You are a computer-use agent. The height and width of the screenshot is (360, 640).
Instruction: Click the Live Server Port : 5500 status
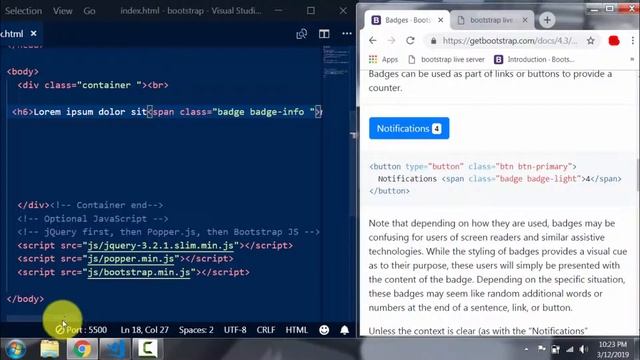point(81,330)
